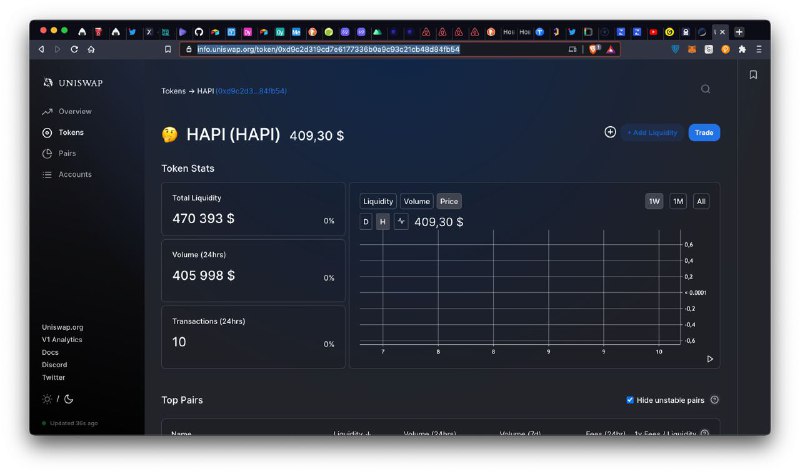Toggle Hide unstable pairs checkbox
The image size is (800, 474).
pyautogui.click(x=630, y=400)
